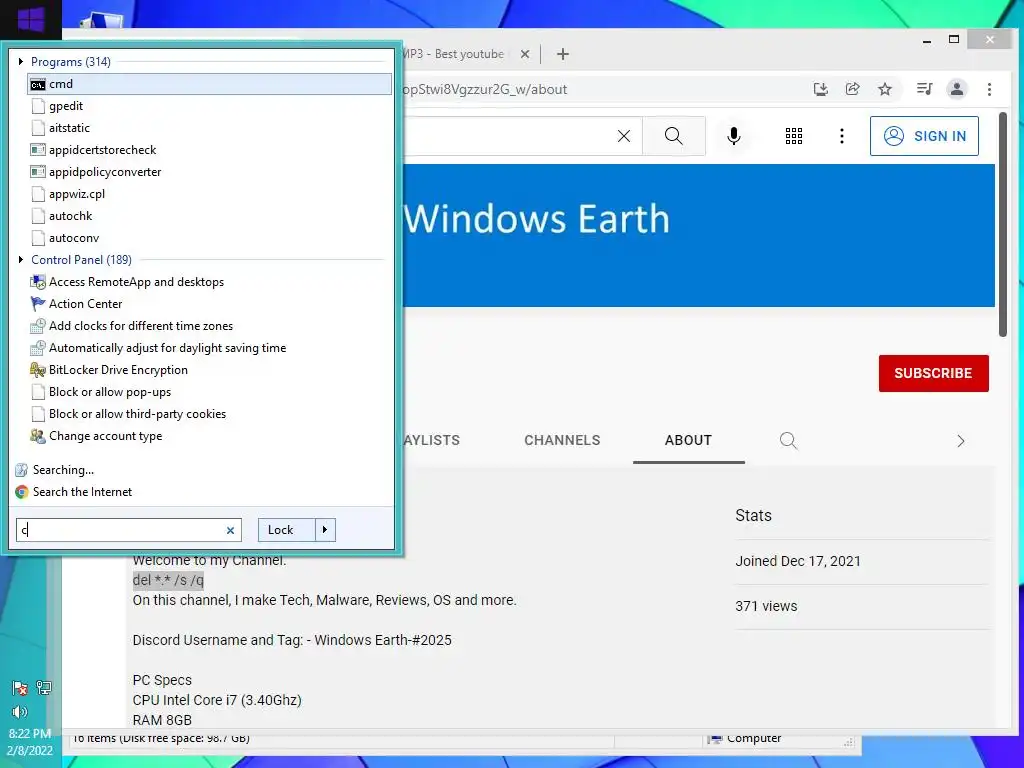Bookmark this page with the star
The height and width of the screenshot is (768, 1024).
885,89
